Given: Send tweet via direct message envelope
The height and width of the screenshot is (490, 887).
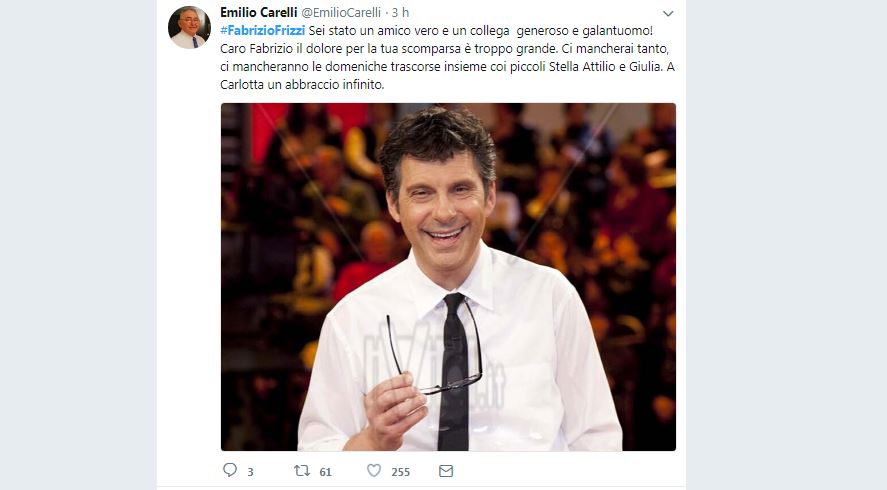Looking at the screenshot, I should [x=446, y=470].
